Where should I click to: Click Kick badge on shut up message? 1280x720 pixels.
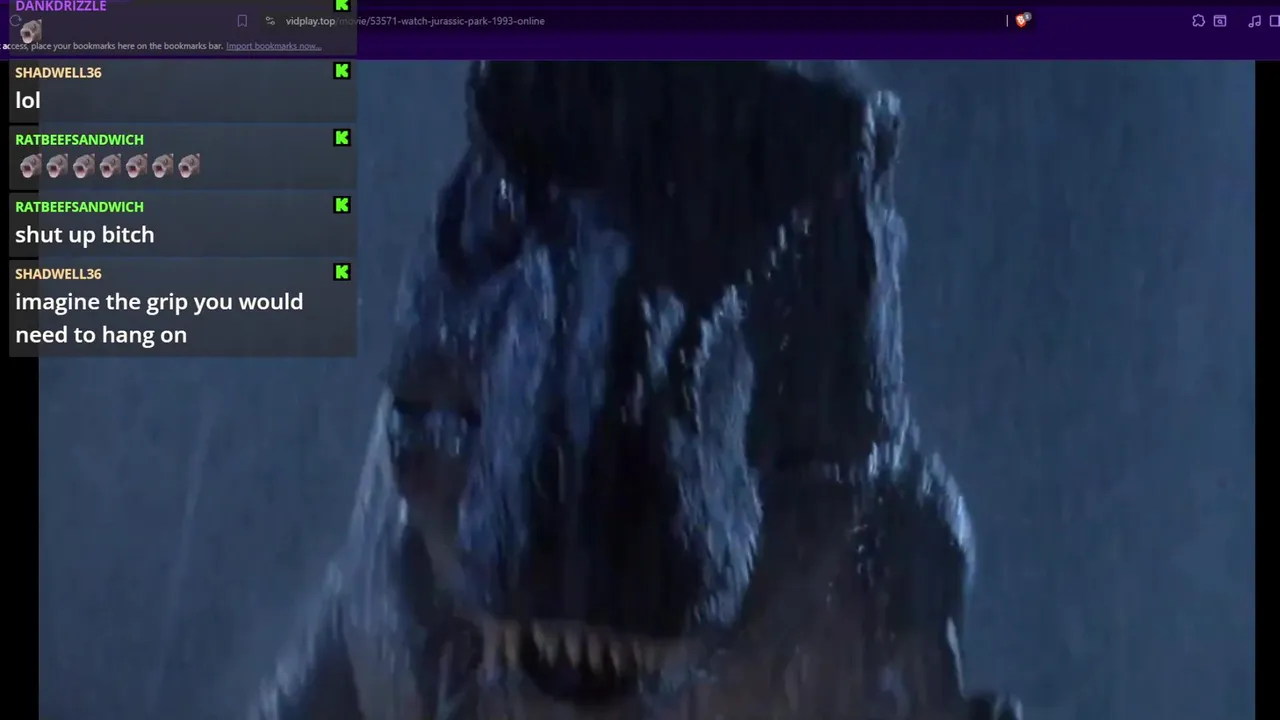[x=342, y=205]
